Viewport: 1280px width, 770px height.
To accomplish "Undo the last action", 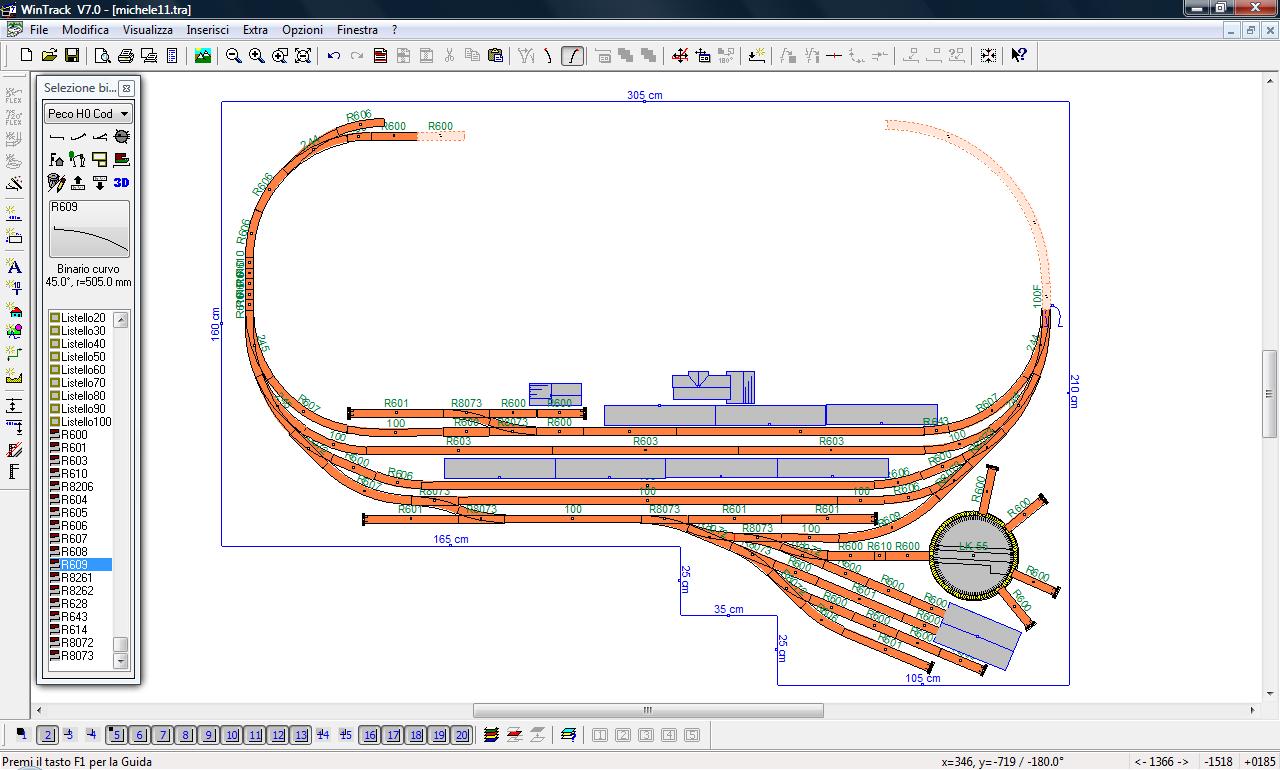I will pos(334,56).
